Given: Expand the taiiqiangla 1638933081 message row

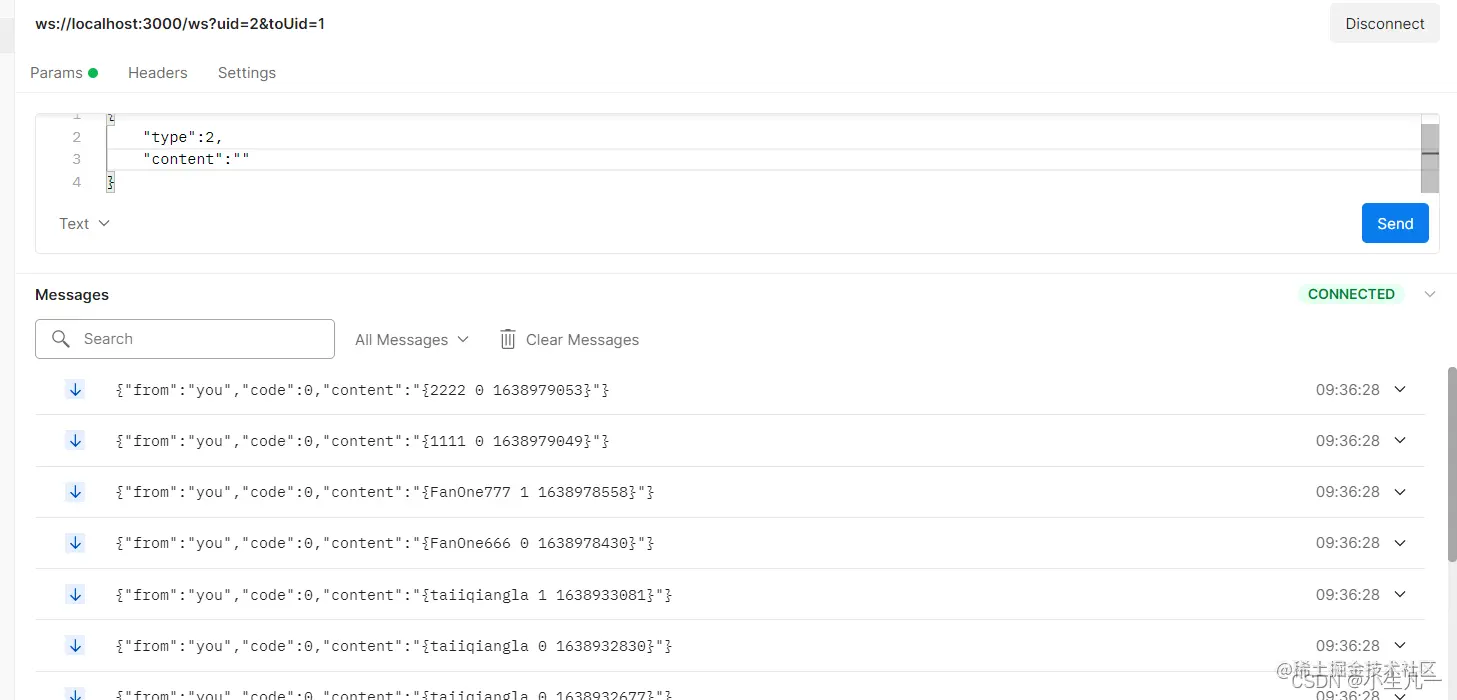Looking at the screenshot, I should tap(1400, 595).
